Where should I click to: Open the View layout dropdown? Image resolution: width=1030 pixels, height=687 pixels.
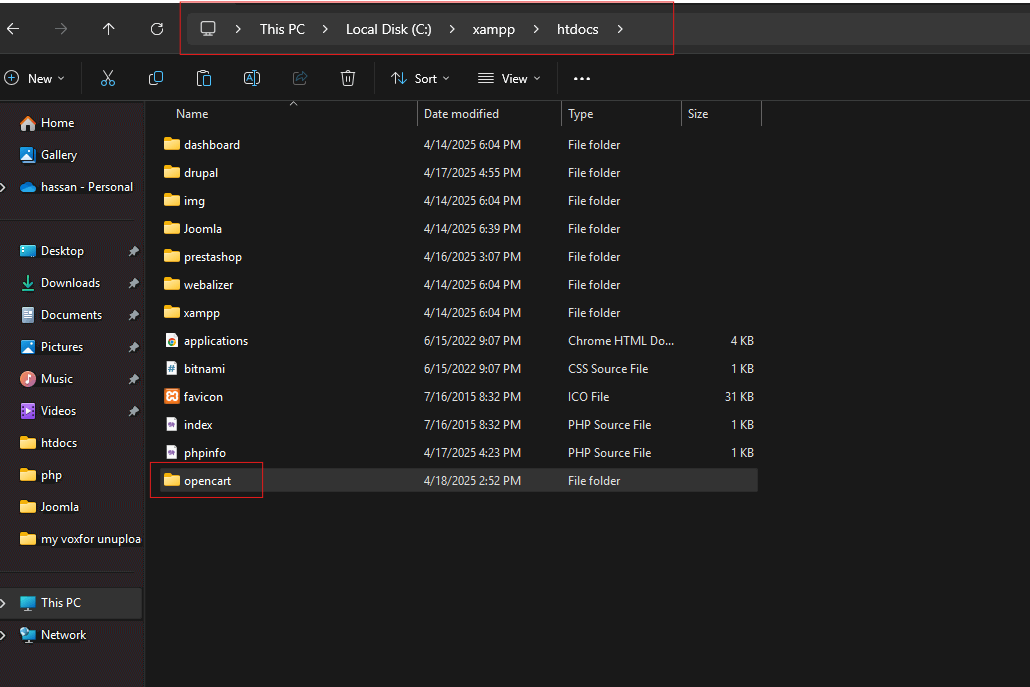[509, 78]
